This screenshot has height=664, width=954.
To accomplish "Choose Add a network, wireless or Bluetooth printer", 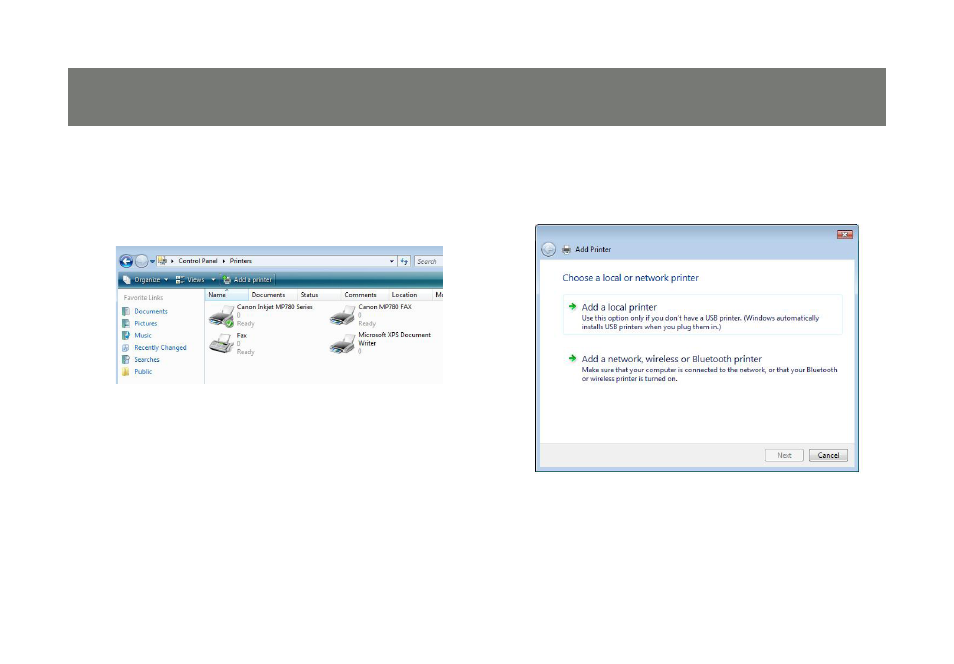I will 703,368.
